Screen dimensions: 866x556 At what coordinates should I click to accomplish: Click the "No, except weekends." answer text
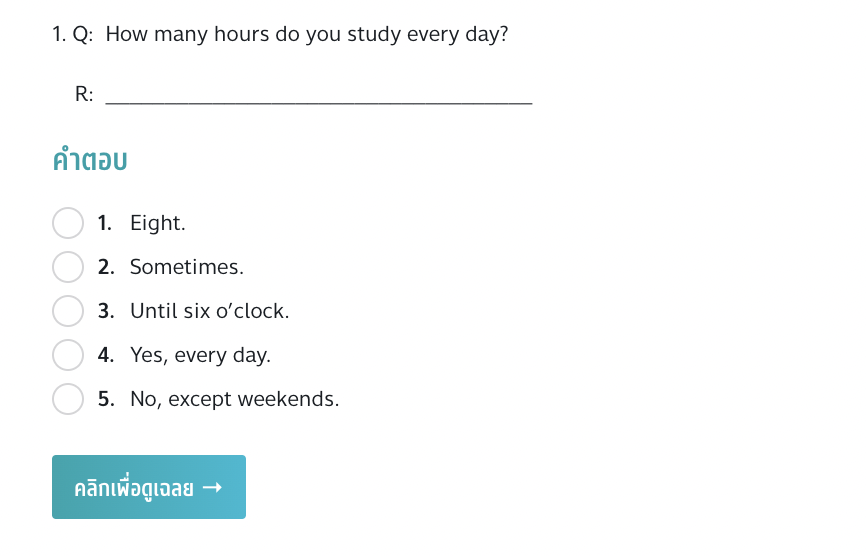(x=235, y=399)
